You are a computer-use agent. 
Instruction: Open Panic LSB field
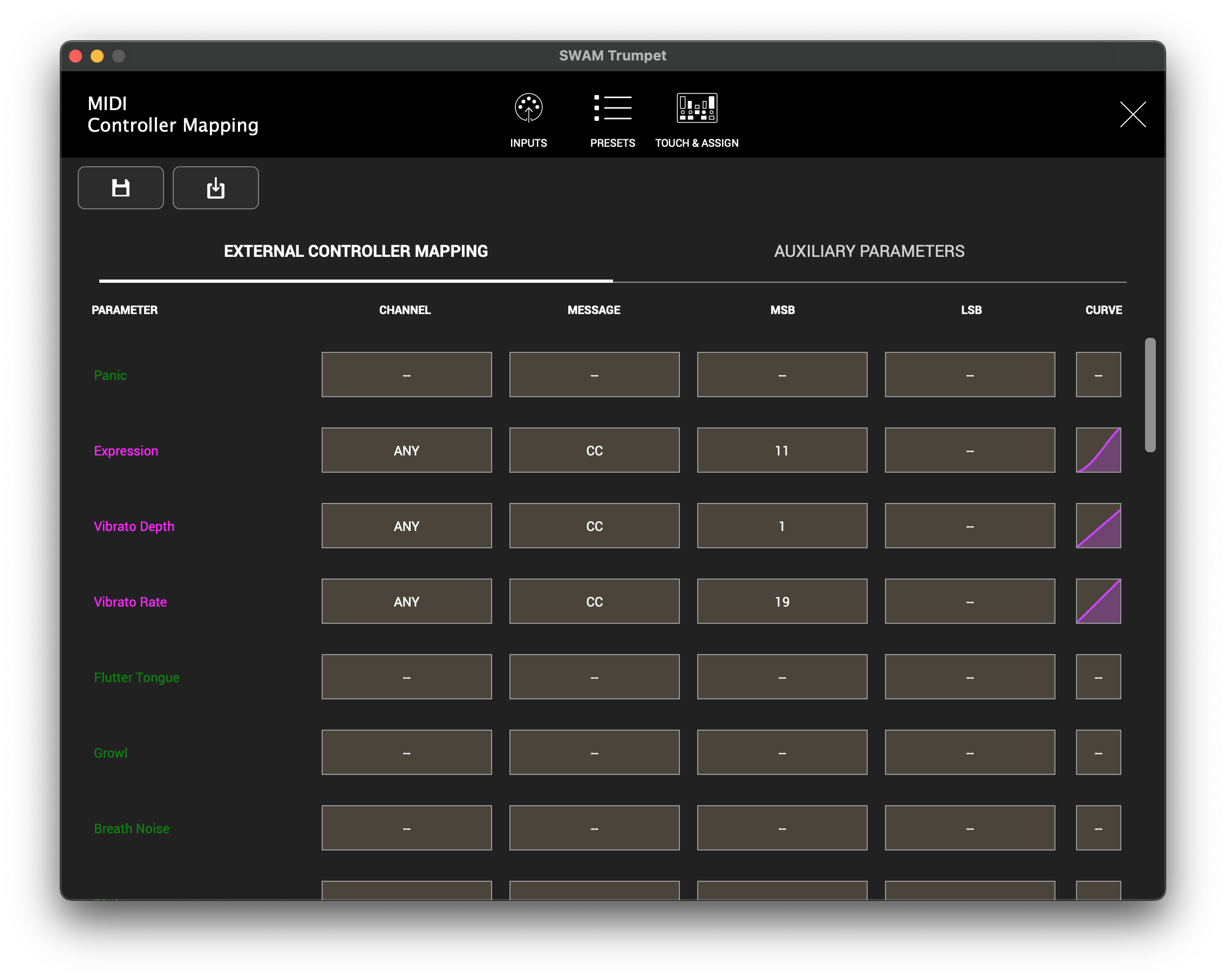(x=970, y=375)
